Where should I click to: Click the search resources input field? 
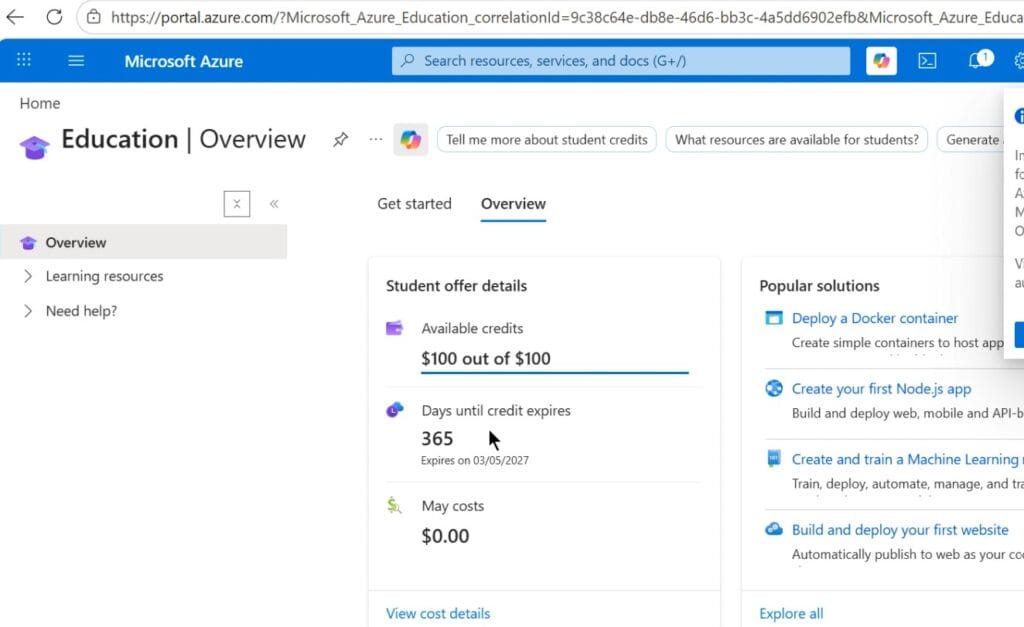click(x=620, y=61)
